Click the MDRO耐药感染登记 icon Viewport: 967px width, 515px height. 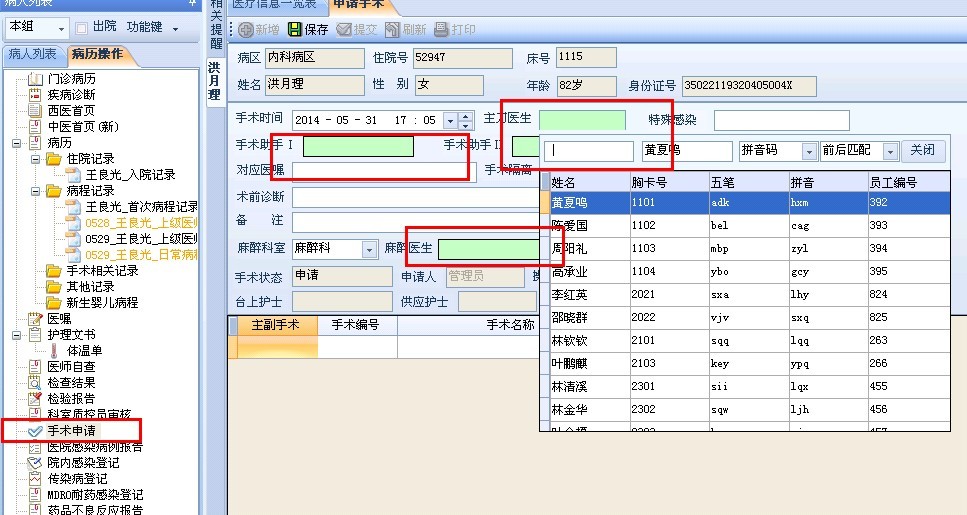[36, 495]
